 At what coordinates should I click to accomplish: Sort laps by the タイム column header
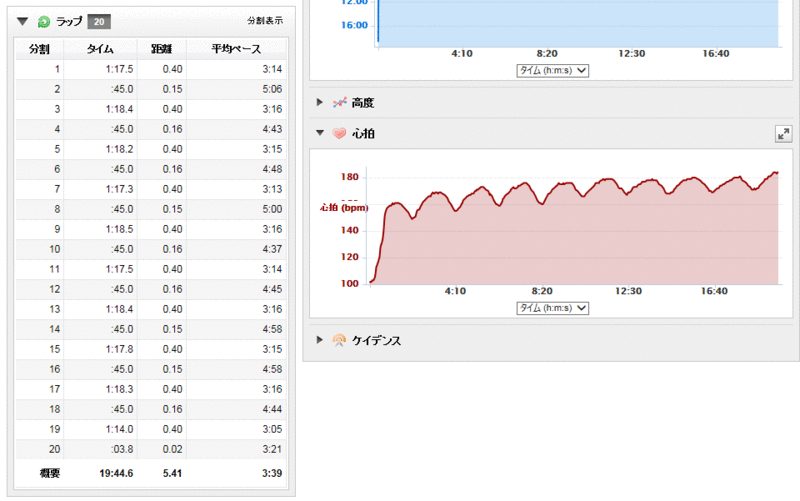100,48
